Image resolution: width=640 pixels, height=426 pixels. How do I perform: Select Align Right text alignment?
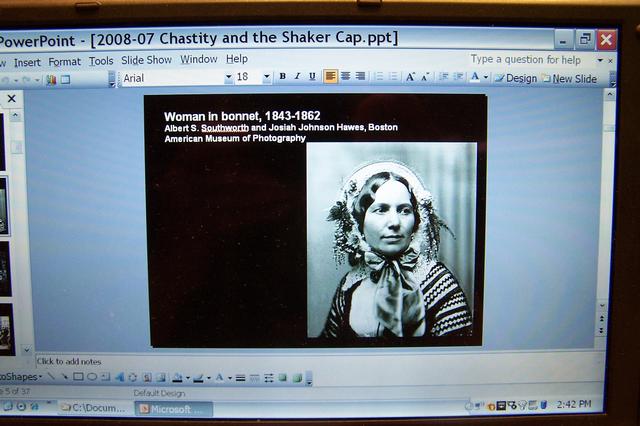(360, 76)
